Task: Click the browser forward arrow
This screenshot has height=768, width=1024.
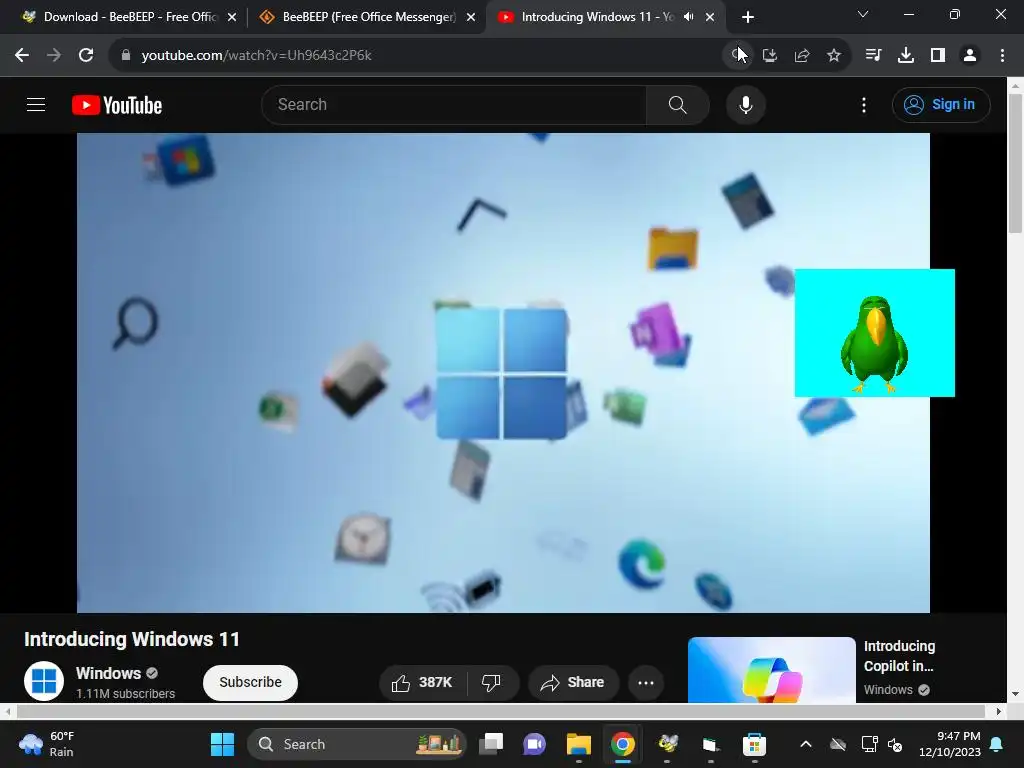Action: click(54, 56)
